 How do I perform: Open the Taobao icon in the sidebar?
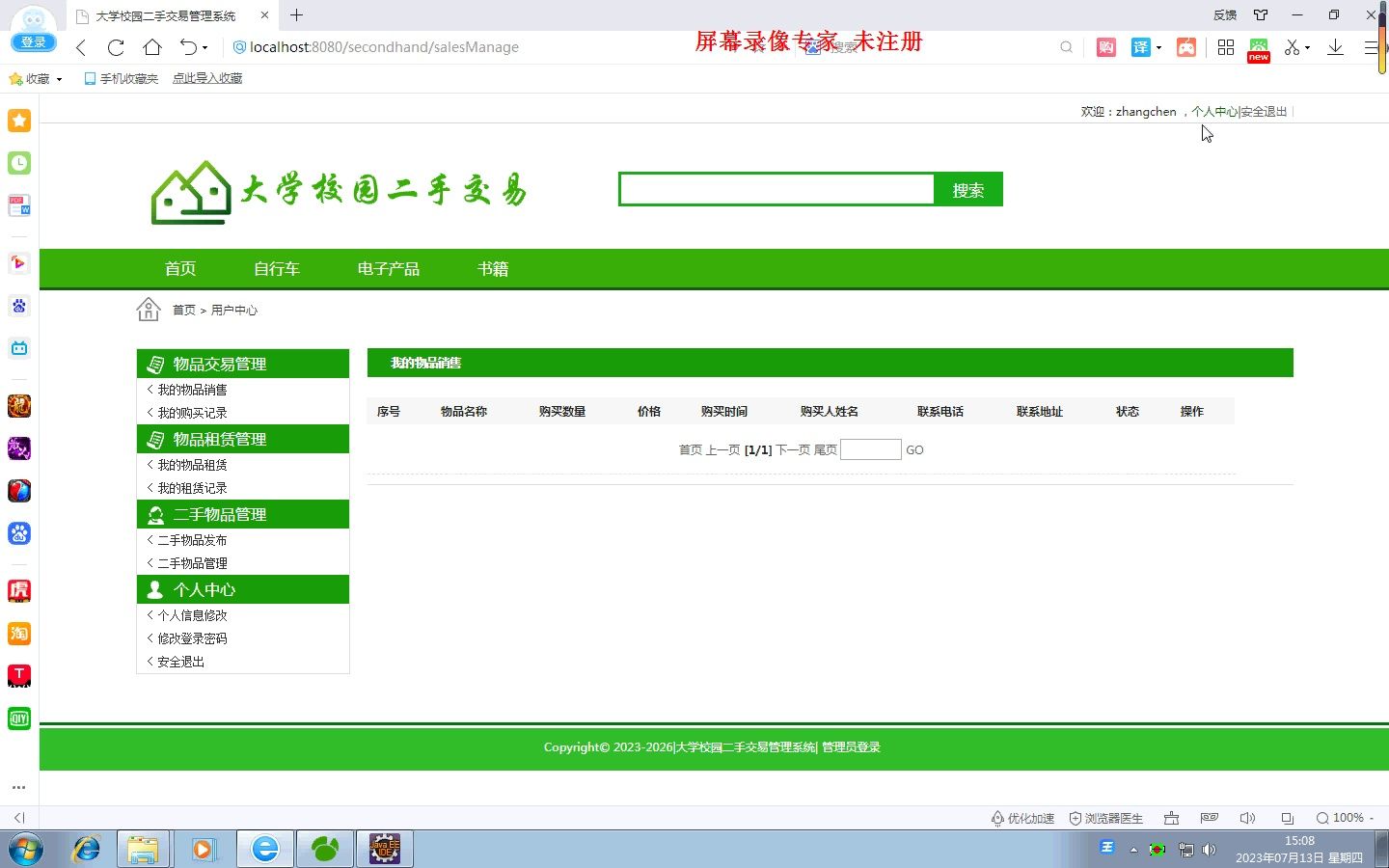click(x=18, y=634)
